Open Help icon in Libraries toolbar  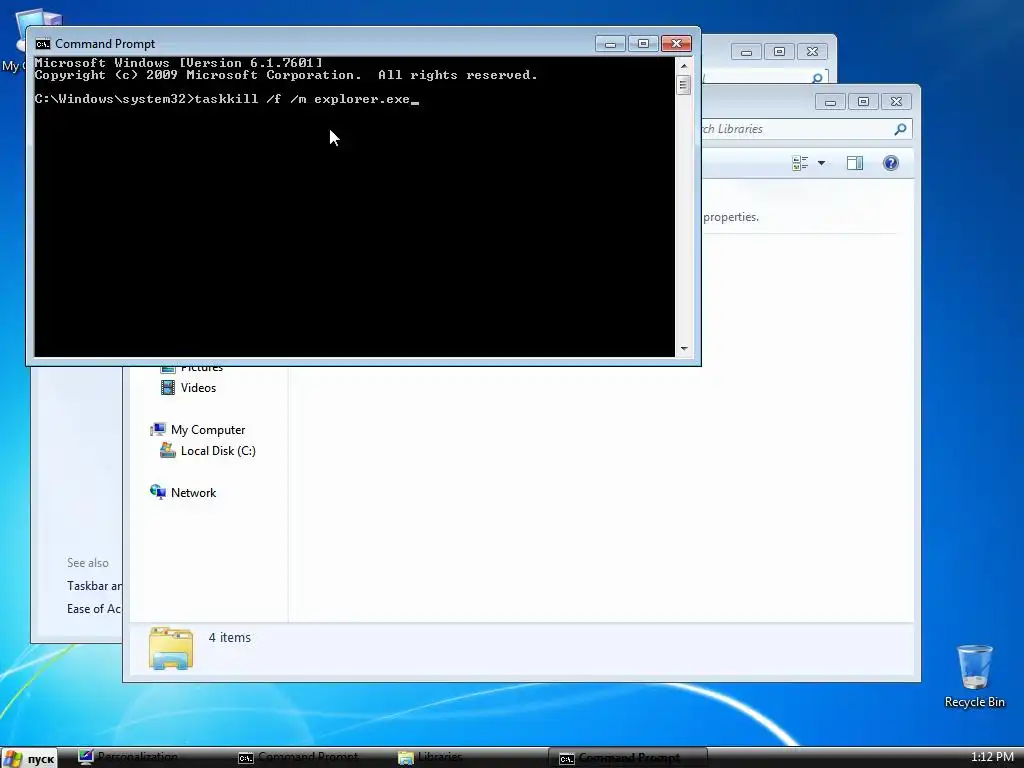[x=891, y=163]
